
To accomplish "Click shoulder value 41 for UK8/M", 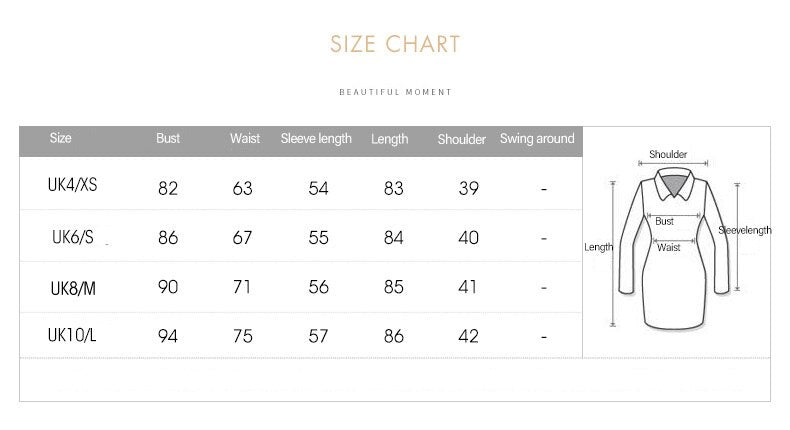I will (x=468, y=288).
